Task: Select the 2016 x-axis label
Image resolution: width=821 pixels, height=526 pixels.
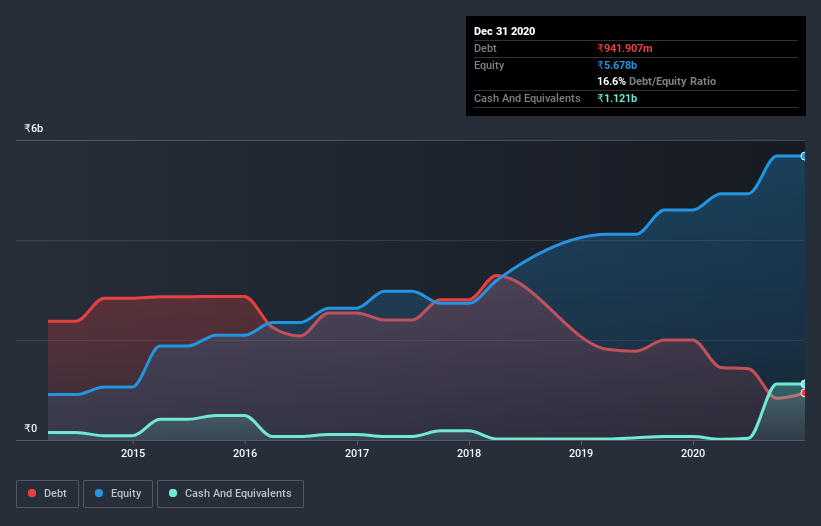Action: click(x=245, y=453)
